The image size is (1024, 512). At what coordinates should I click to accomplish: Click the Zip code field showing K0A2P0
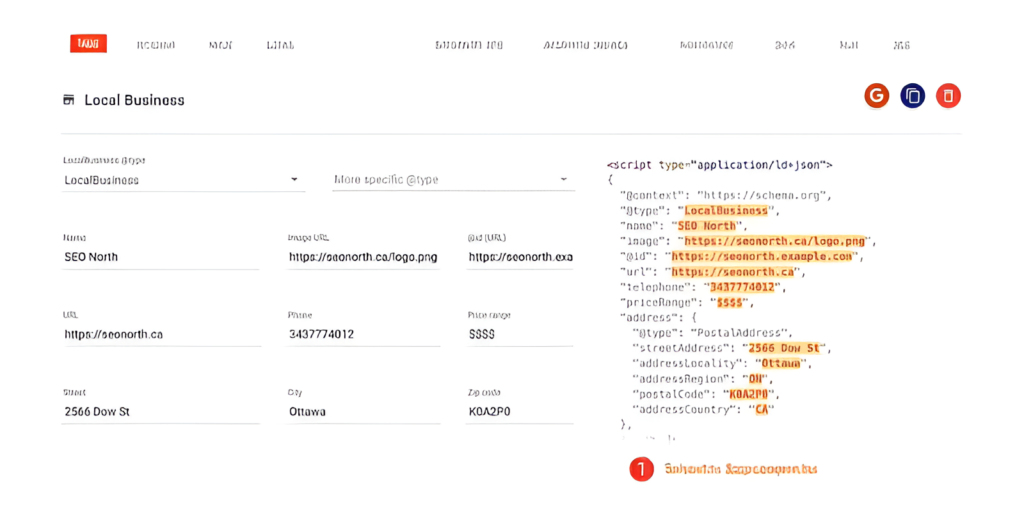tap(520, 411)
